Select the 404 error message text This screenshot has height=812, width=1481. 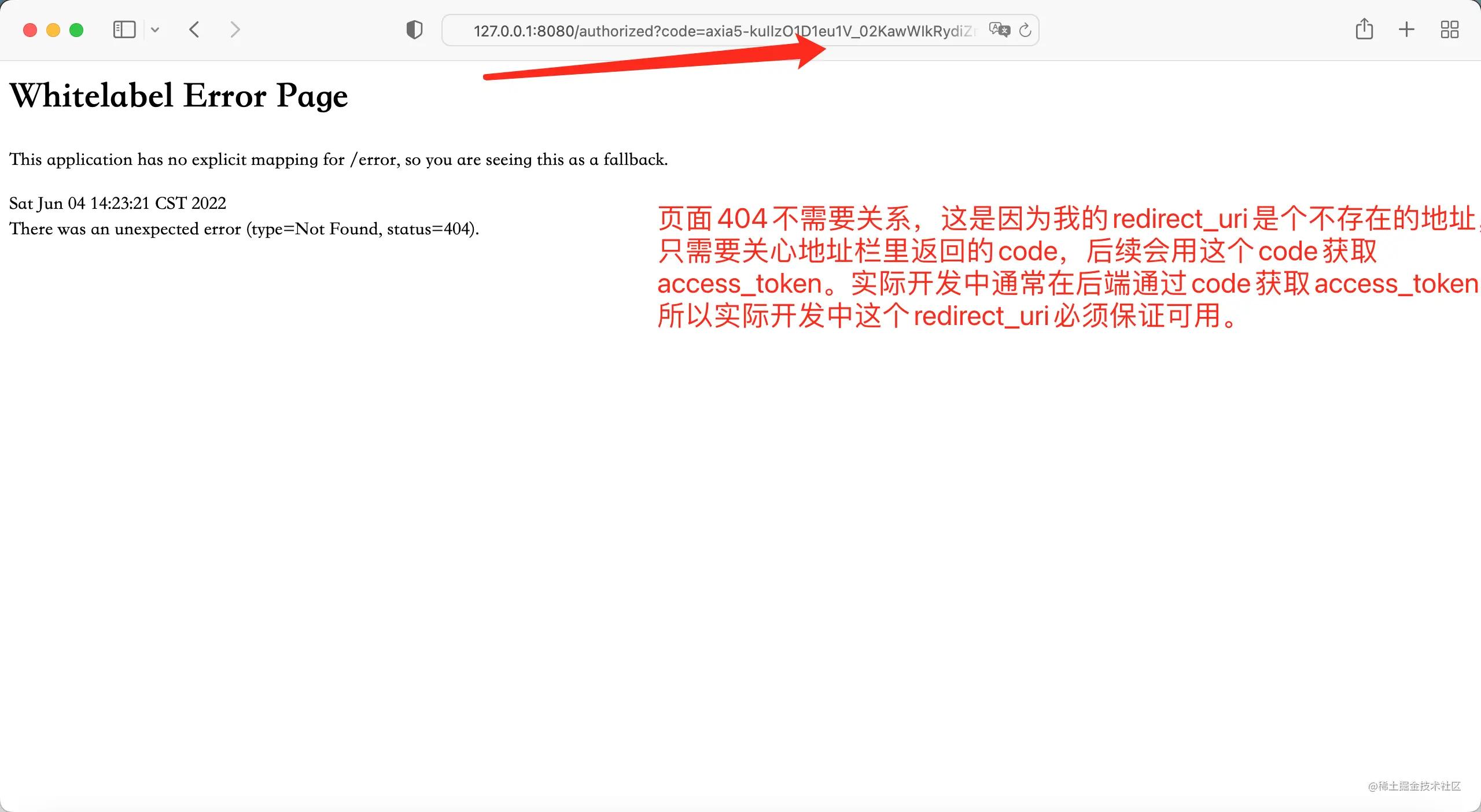pyautogui.click(x=244, y=228)
